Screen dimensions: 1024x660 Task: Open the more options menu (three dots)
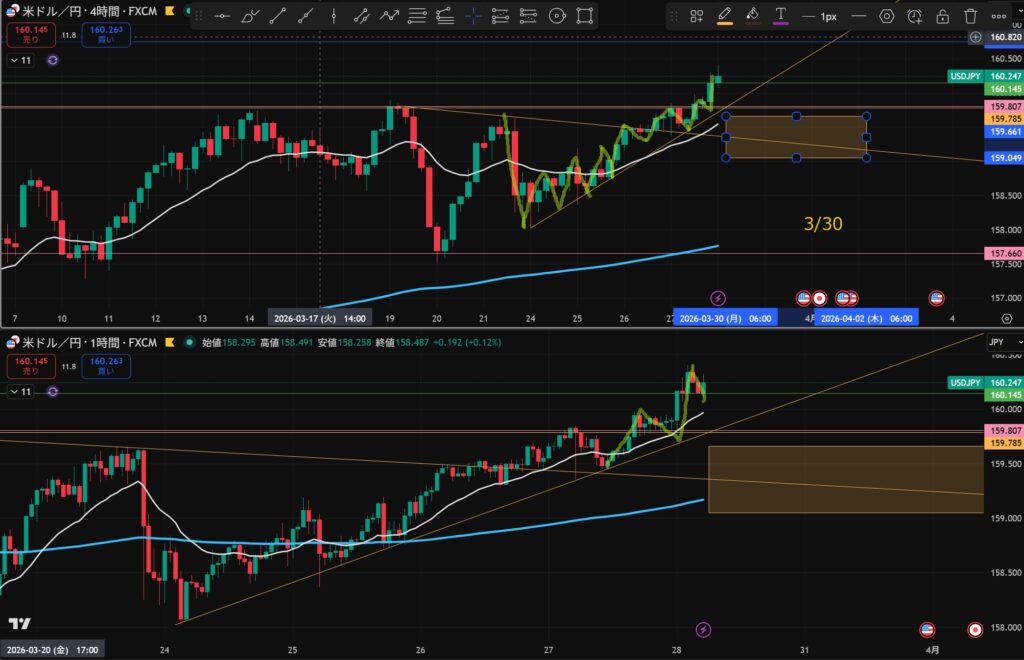(997, 16)
